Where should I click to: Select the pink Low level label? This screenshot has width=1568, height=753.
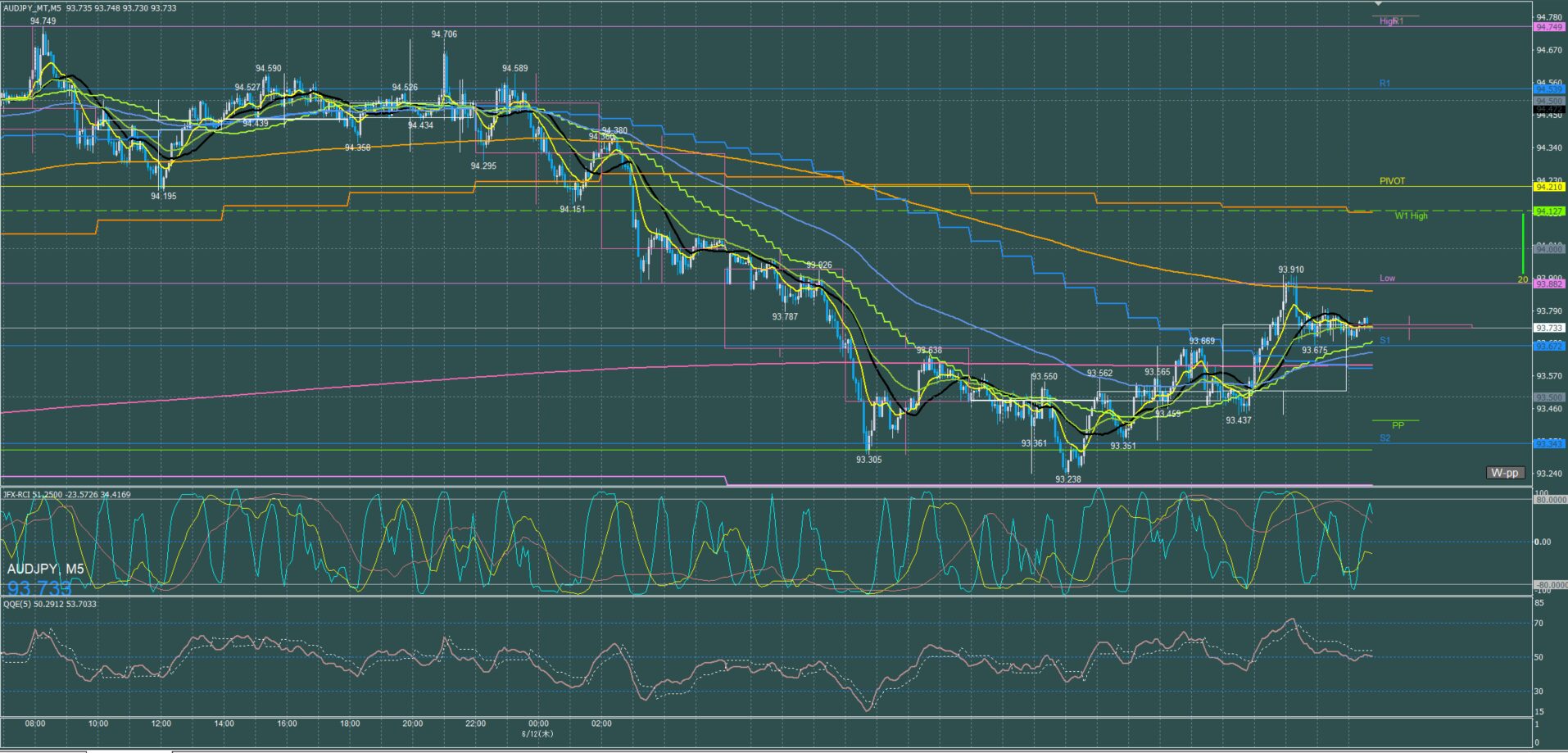[x=1387, y=278]
